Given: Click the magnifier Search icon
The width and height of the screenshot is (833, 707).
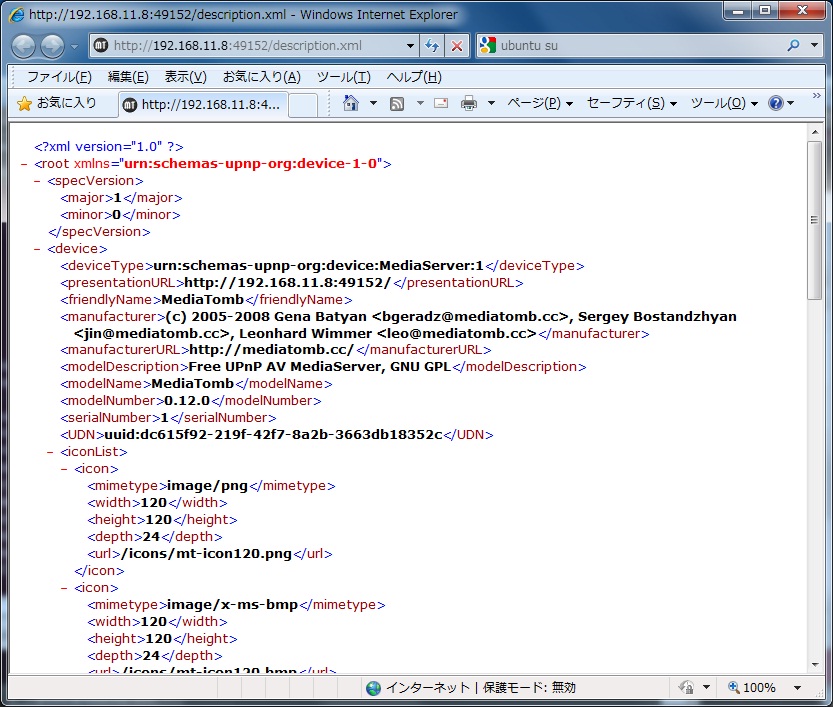Looking at the screenshot, I should (x=794, y=46).
